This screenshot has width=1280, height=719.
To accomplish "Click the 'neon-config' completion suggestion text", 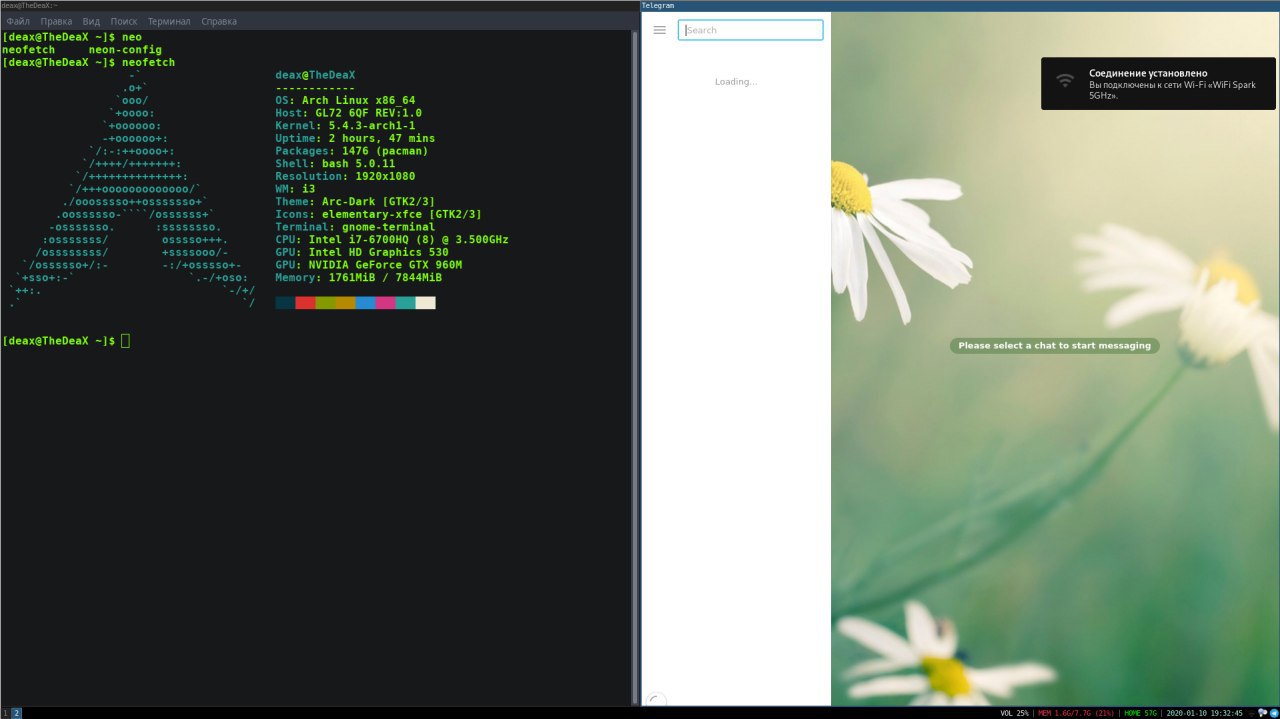I will tap(125, 49).
